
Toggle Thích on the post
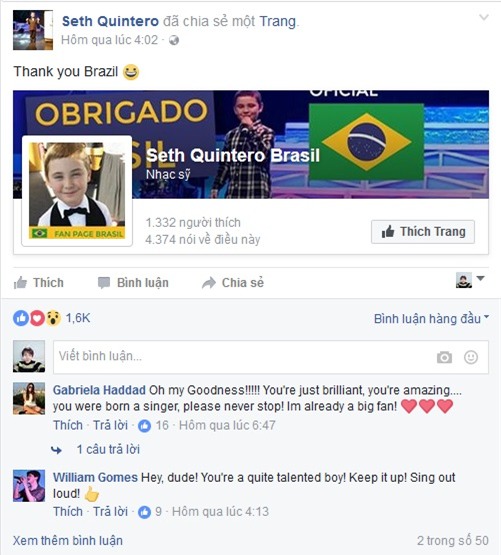(39, 283)
